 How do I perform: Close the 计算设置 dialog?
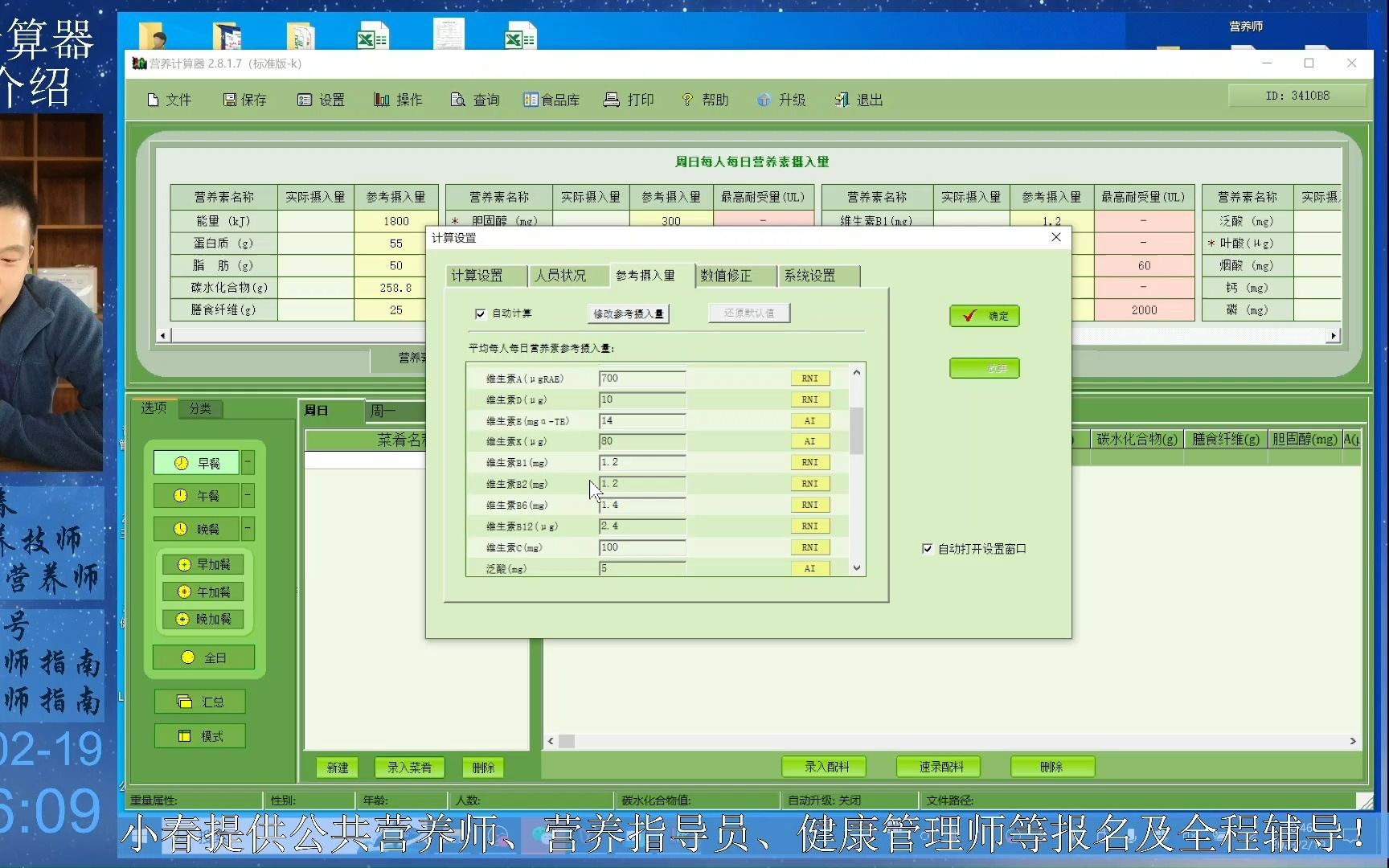(1056, 237)
